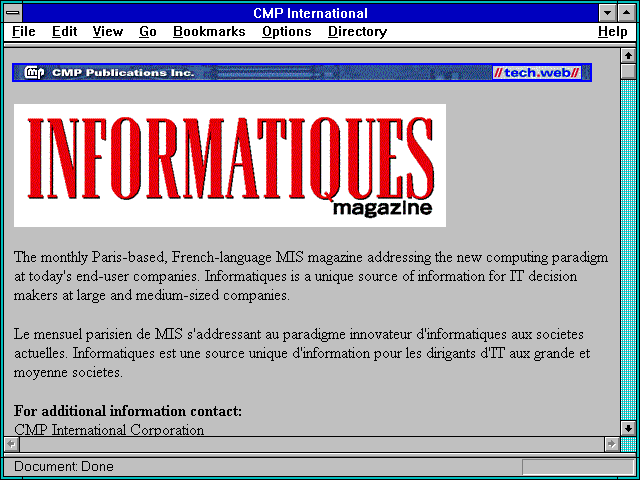Click the horizontal scrollbar left arrow

[x=11, y=444]
